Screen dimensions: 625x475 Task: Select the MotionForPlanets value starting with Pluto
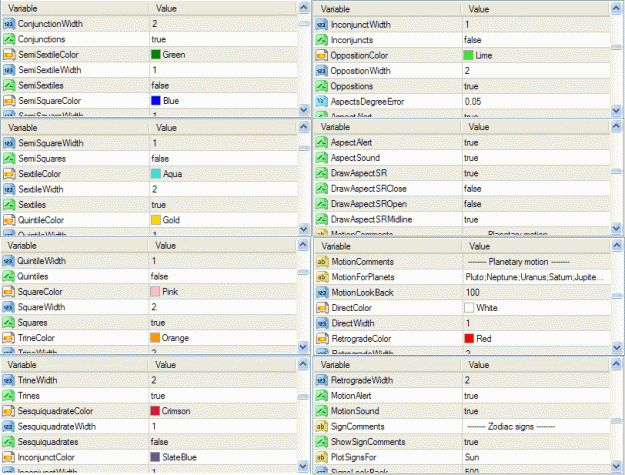coord(537,277)
